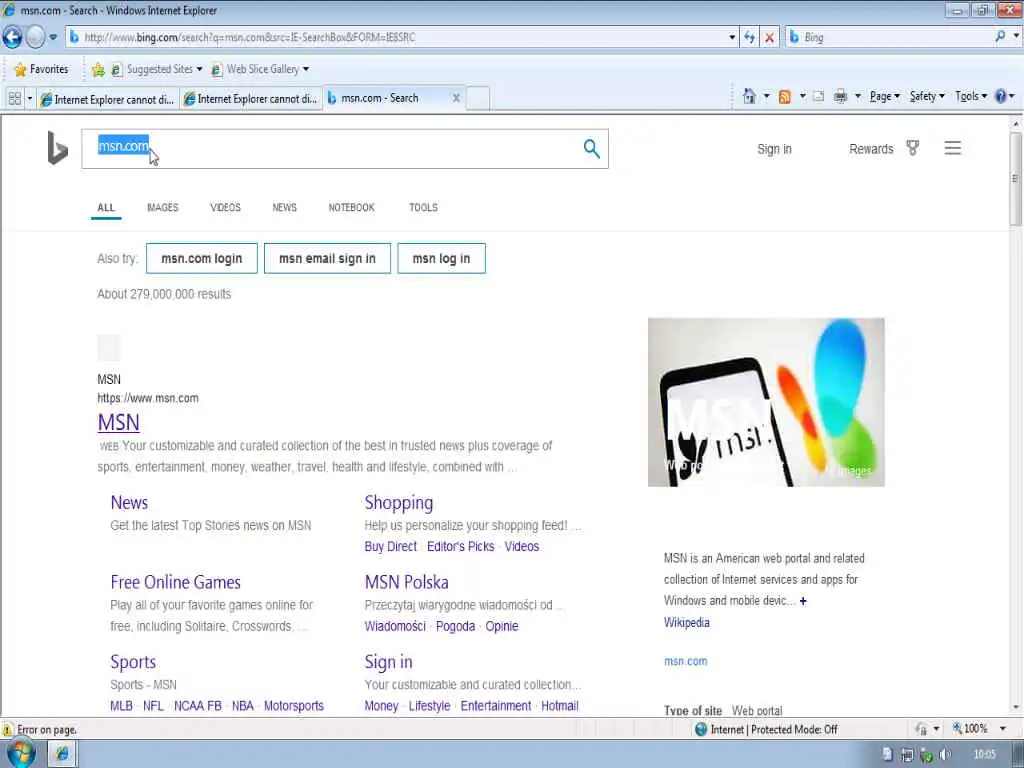Go back using the browser Back arrow
The width and height of the screenshot is (1024, 768).
tap(12, 37)
